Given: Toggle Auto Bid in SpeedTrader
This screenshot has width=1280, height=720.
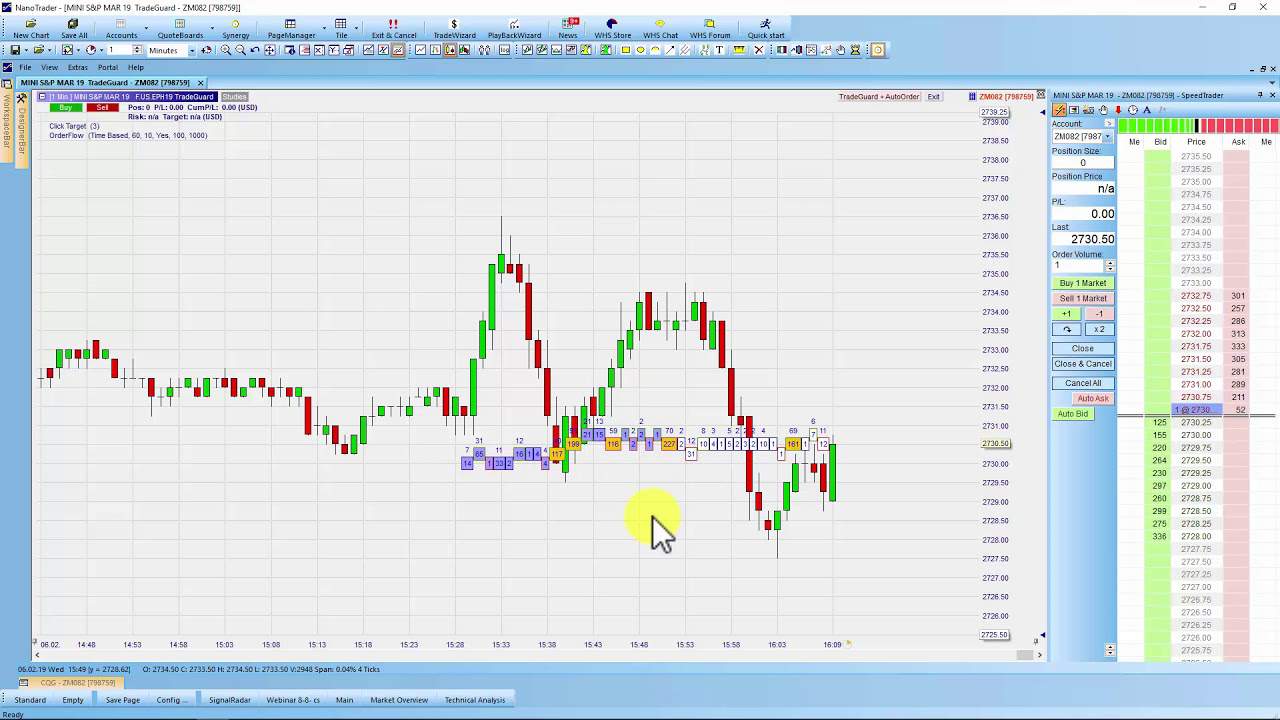Looking at the screenshot, I should [x=1073, y=414].
